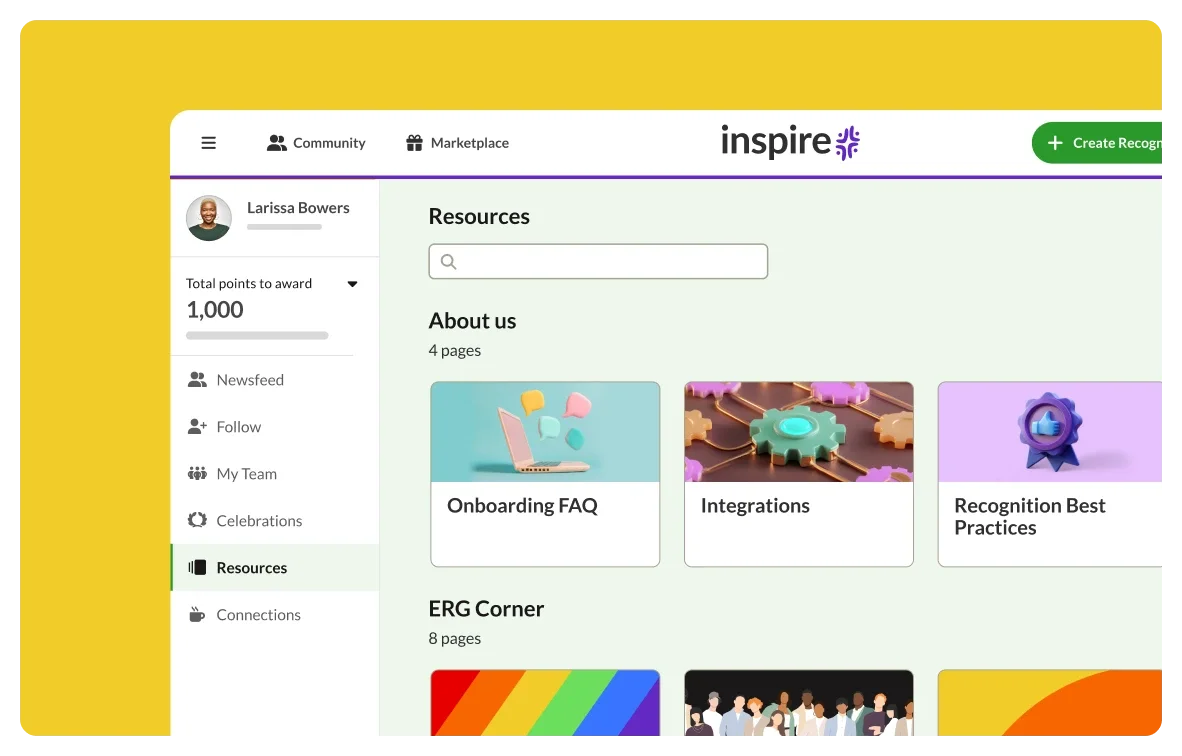Click the inspire logo

point(790,142)
